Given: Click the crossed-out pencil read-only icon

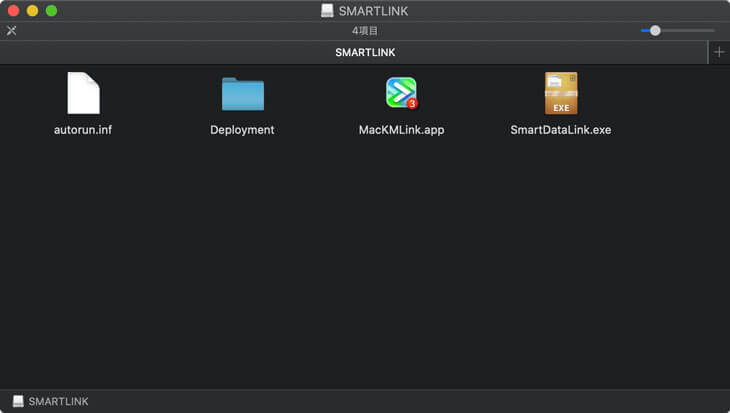Looking at the screenshot, I should click(12, 31).
